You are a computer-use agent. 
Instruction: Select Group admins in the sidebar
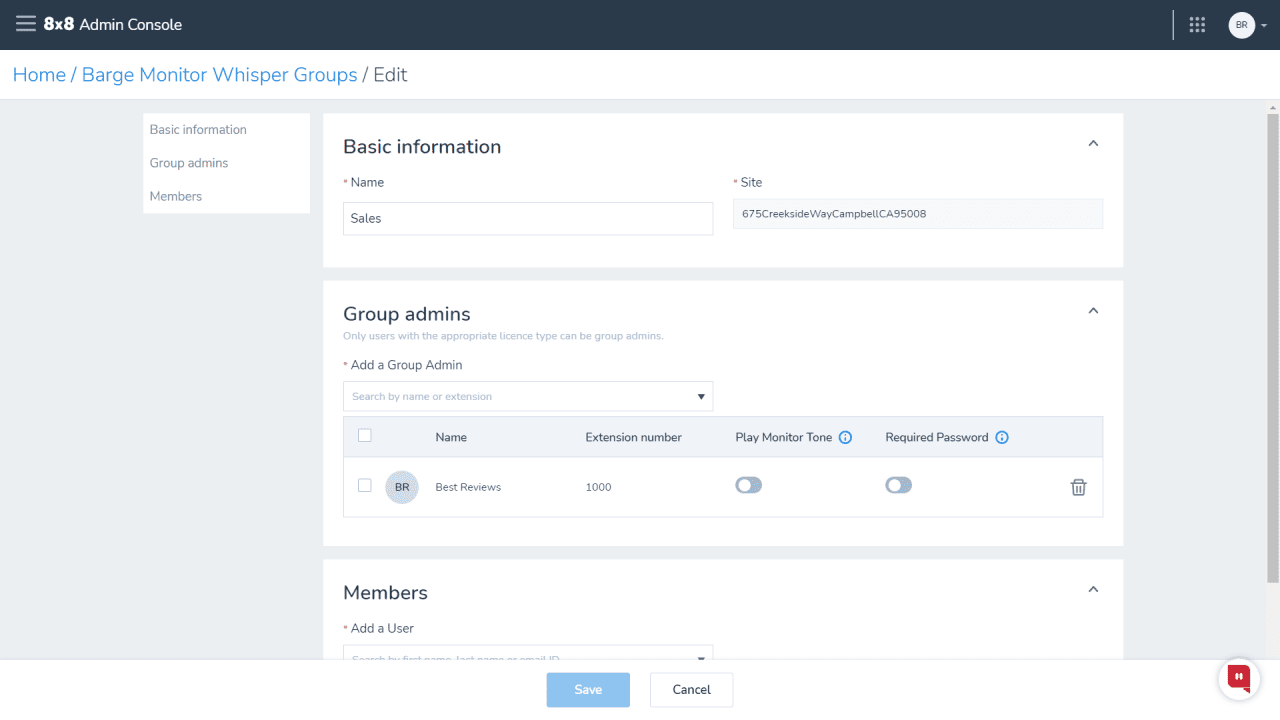pyautogui.click(x=189, y=163)
